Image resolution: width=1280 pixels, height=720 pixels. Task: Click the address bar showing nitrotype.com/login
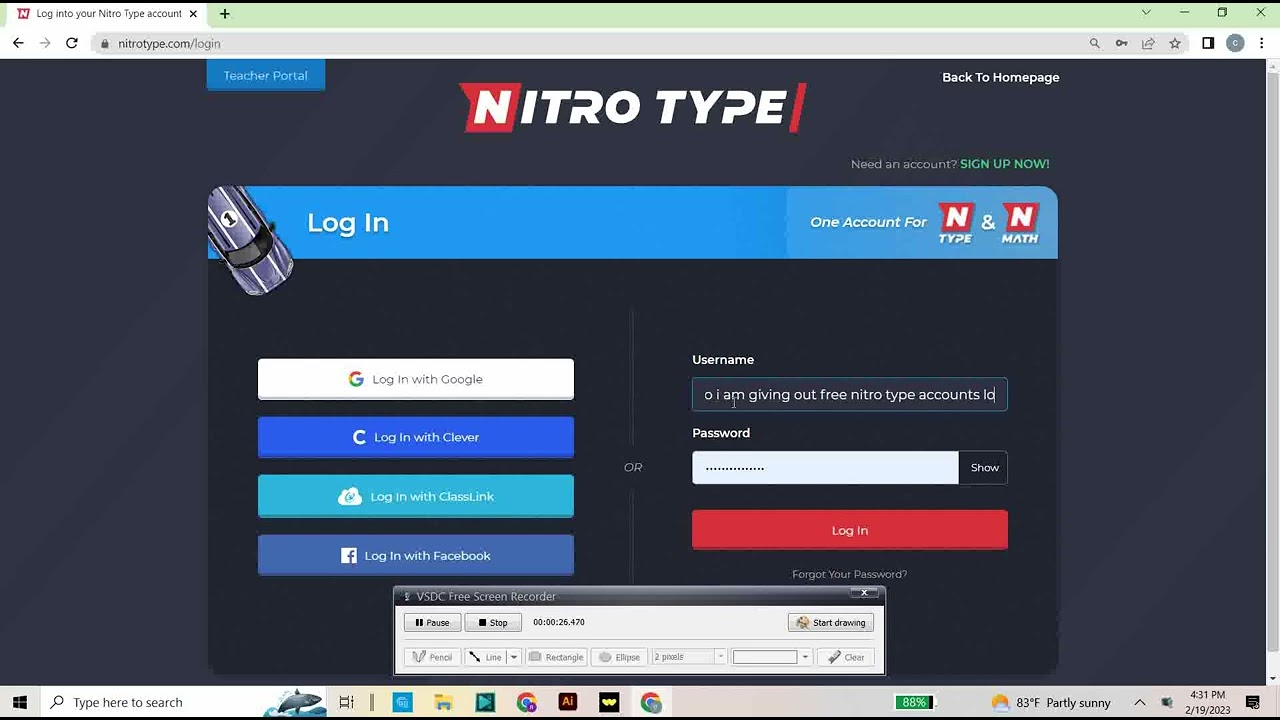(x=590, y=44)
